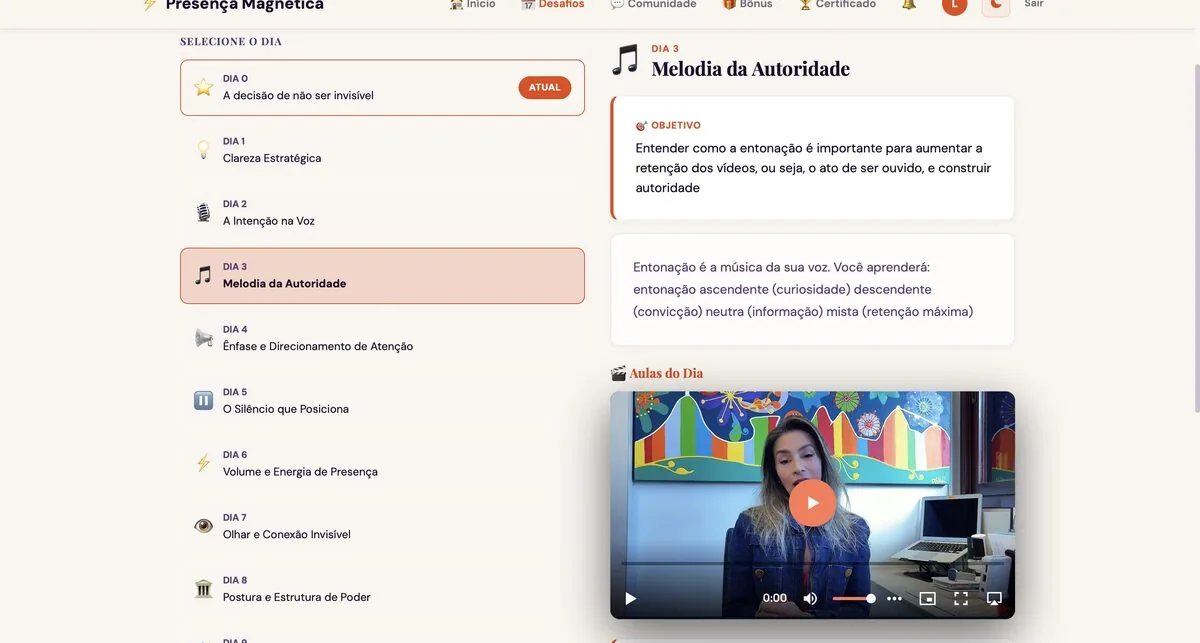This screenshot has width=1200, height=643.
Task: Go to the Comunidade section
Action: click(x=653, y=5)
